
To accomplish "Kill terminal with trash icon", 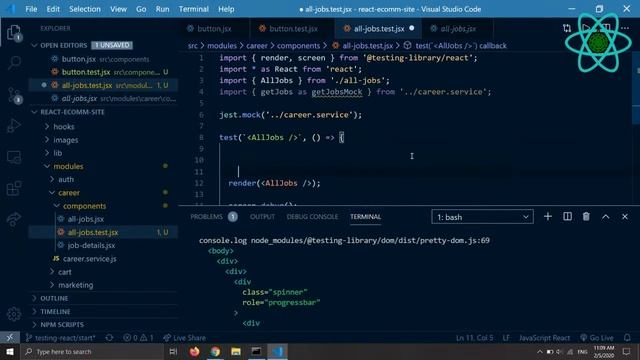I will [x=586, y=216].
